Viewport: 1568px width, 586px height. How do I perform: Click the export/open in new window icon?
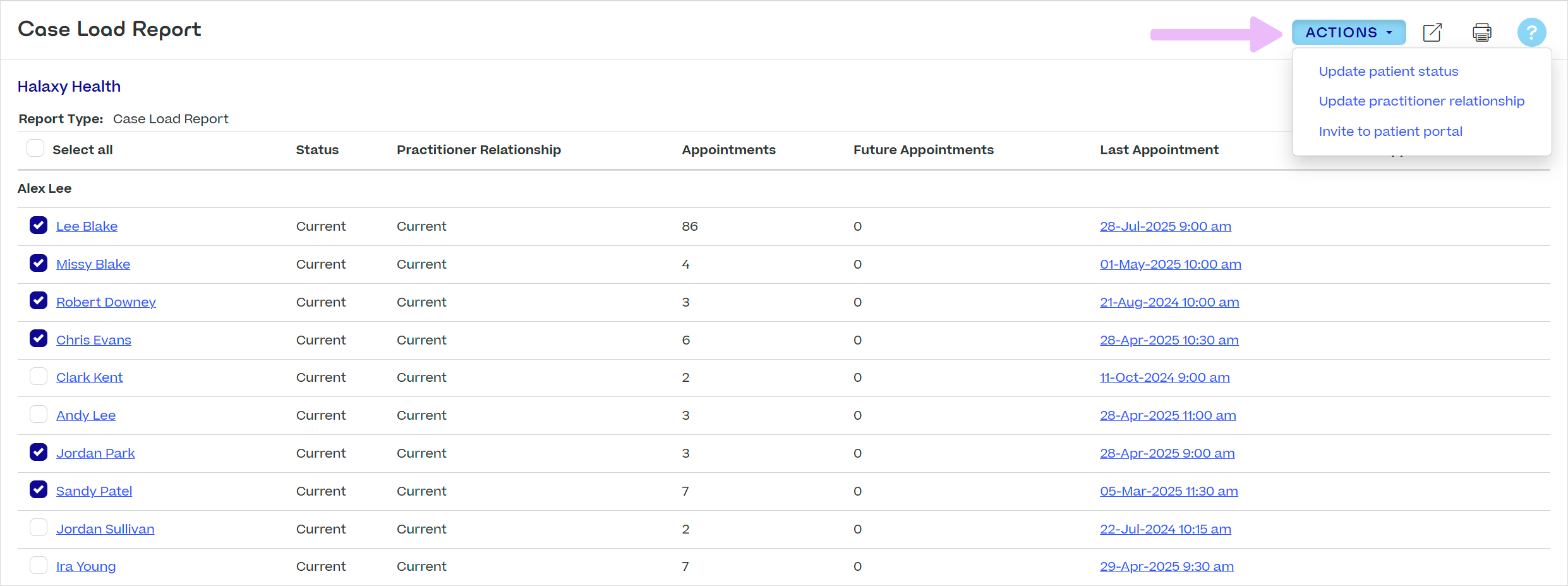pos(1432,32)
